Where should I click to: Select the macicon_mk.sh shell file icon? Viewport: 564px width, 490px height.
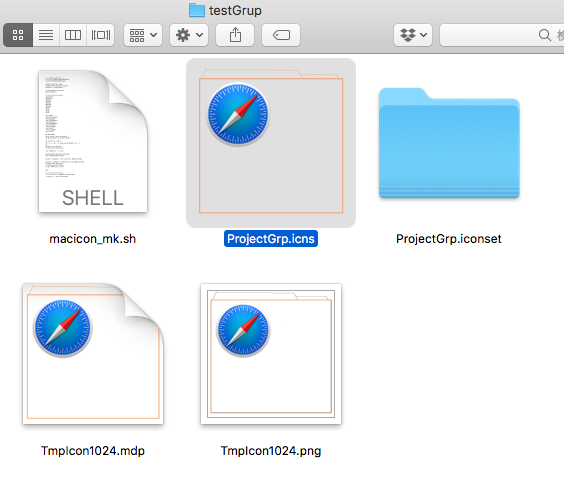(93, 141)
